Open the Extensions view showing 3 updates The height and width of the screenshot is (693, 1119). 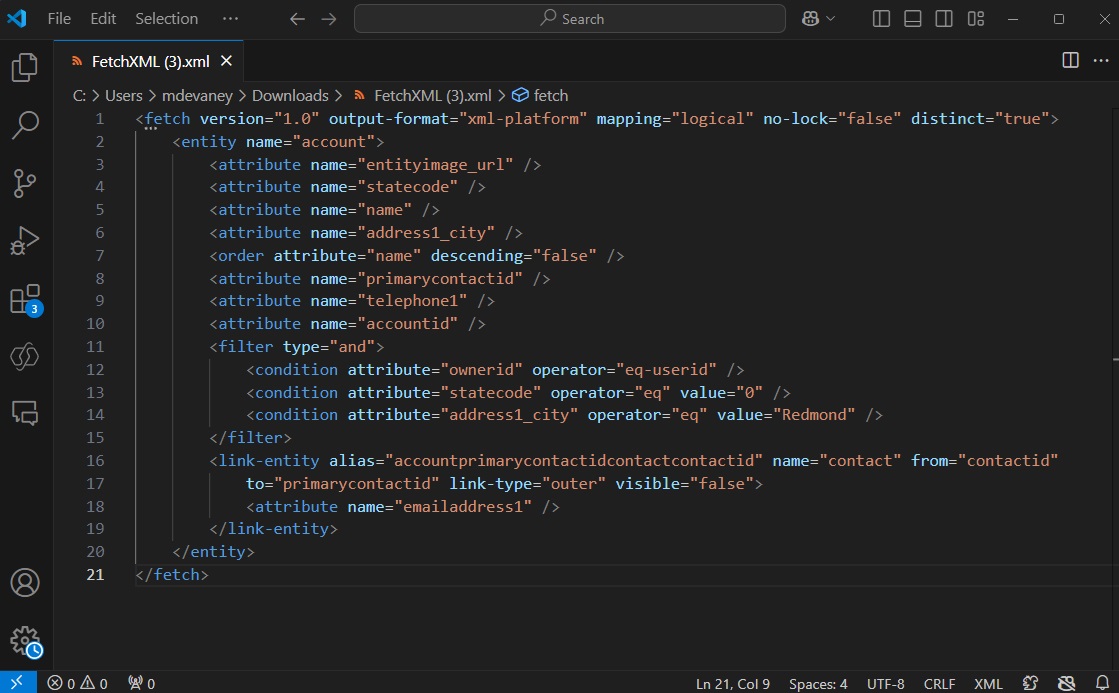pyautogui.click(x=25, y=297)
